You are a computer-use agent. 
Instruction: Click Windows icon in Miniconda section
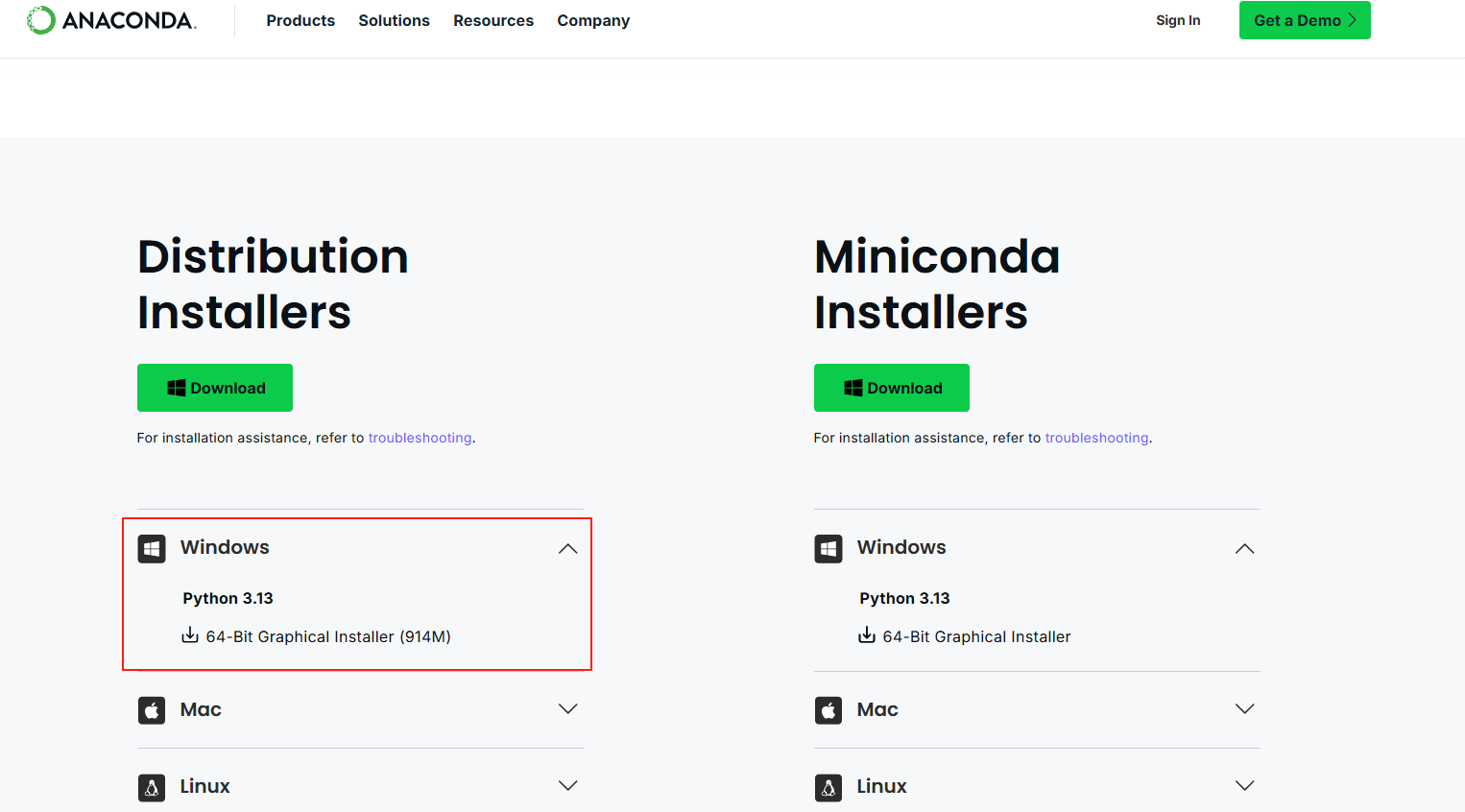(x=829, y=549)
